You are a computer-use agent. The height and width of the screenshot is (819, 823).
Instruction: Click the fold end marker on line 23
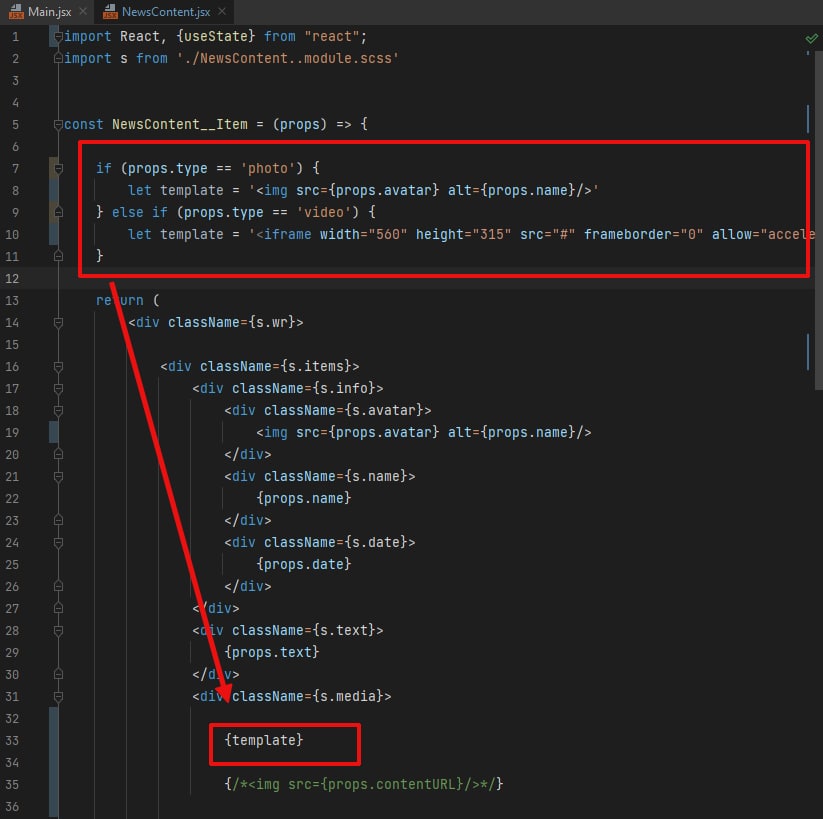point(58,520)
